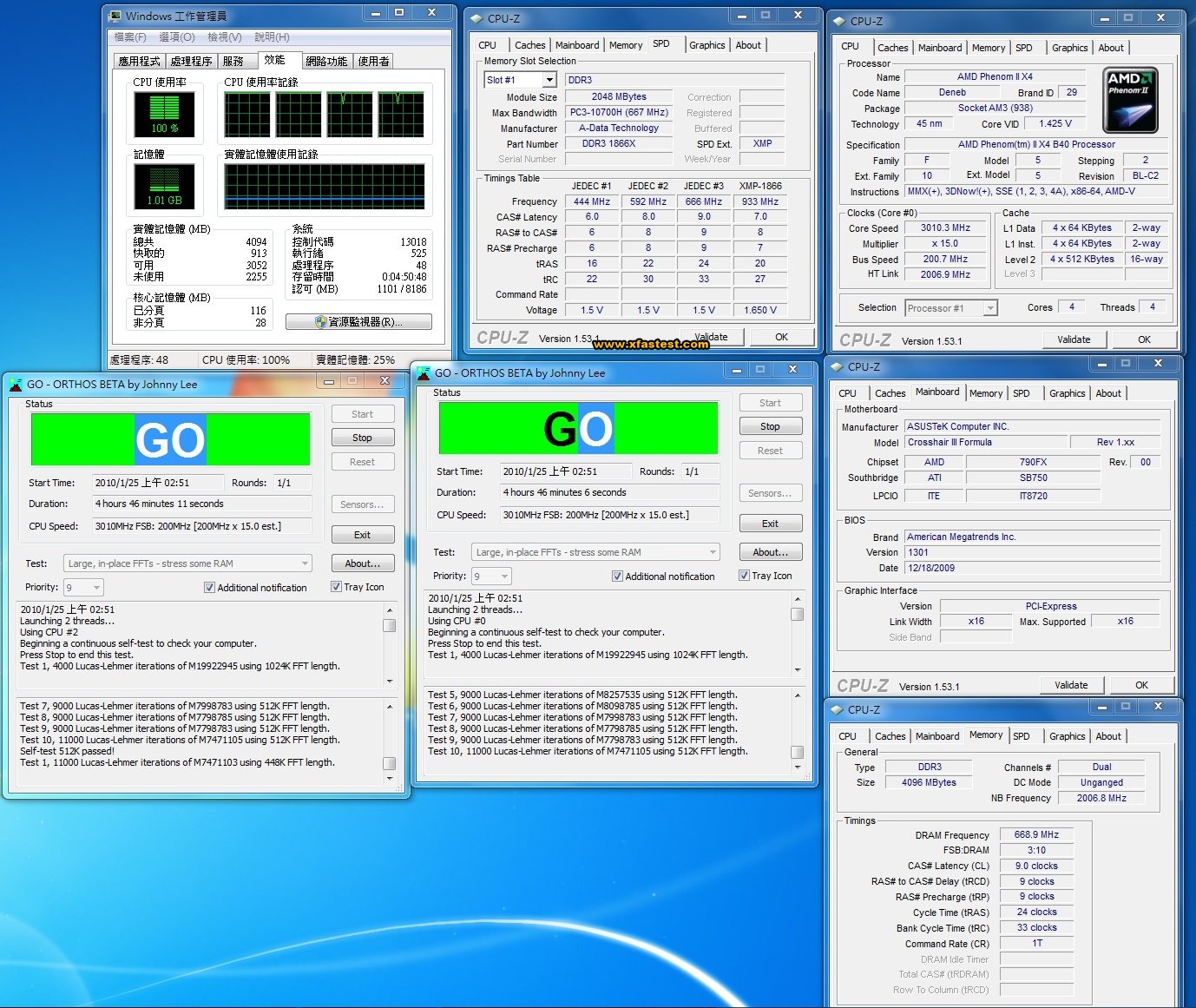Open the Processor #1 selection dropdown
The height and width of the screenshot is (1008, 1196).
pos(990,308)
